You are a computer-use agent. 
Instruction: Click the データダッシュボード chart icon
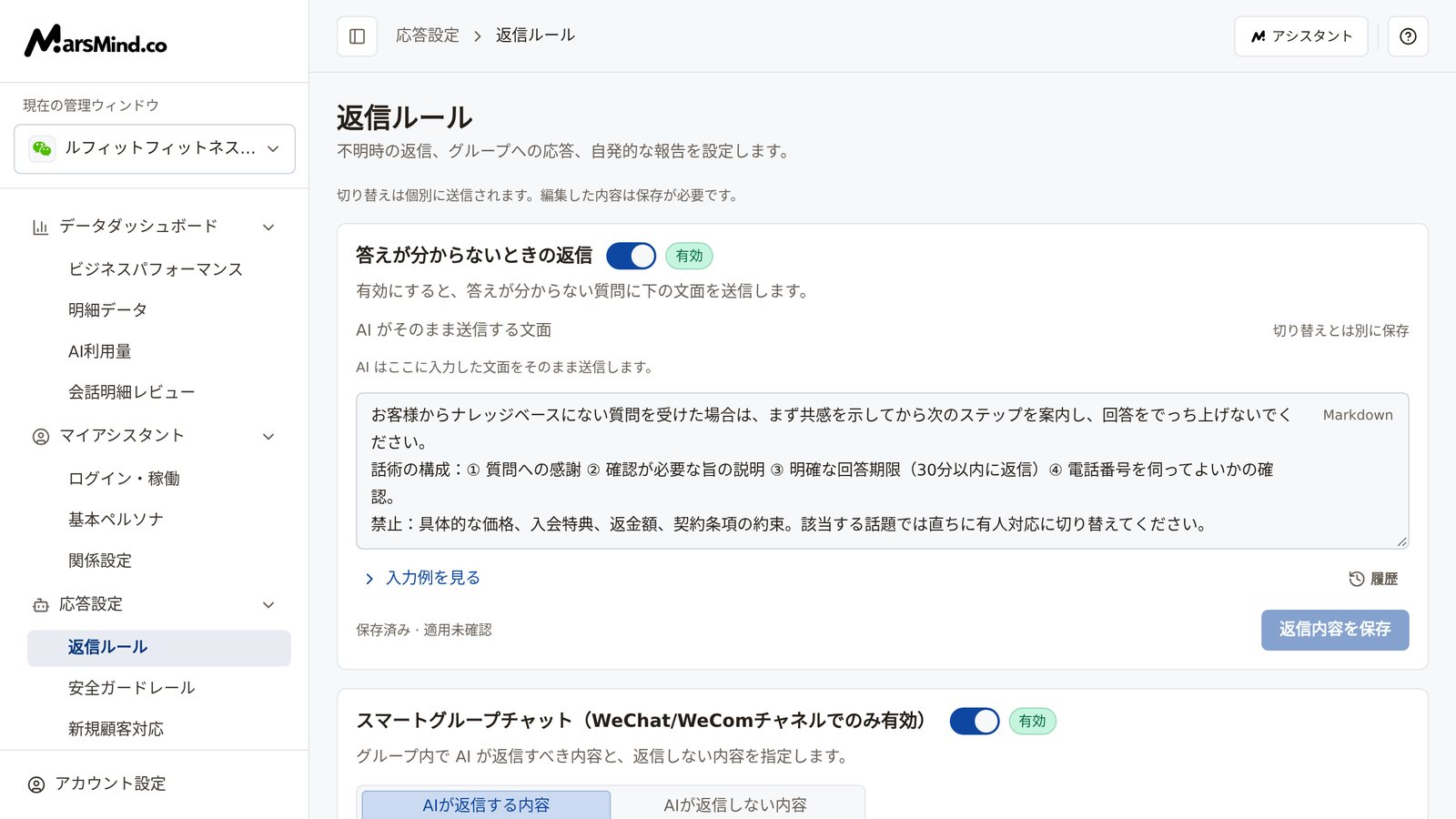coord(40,227)
